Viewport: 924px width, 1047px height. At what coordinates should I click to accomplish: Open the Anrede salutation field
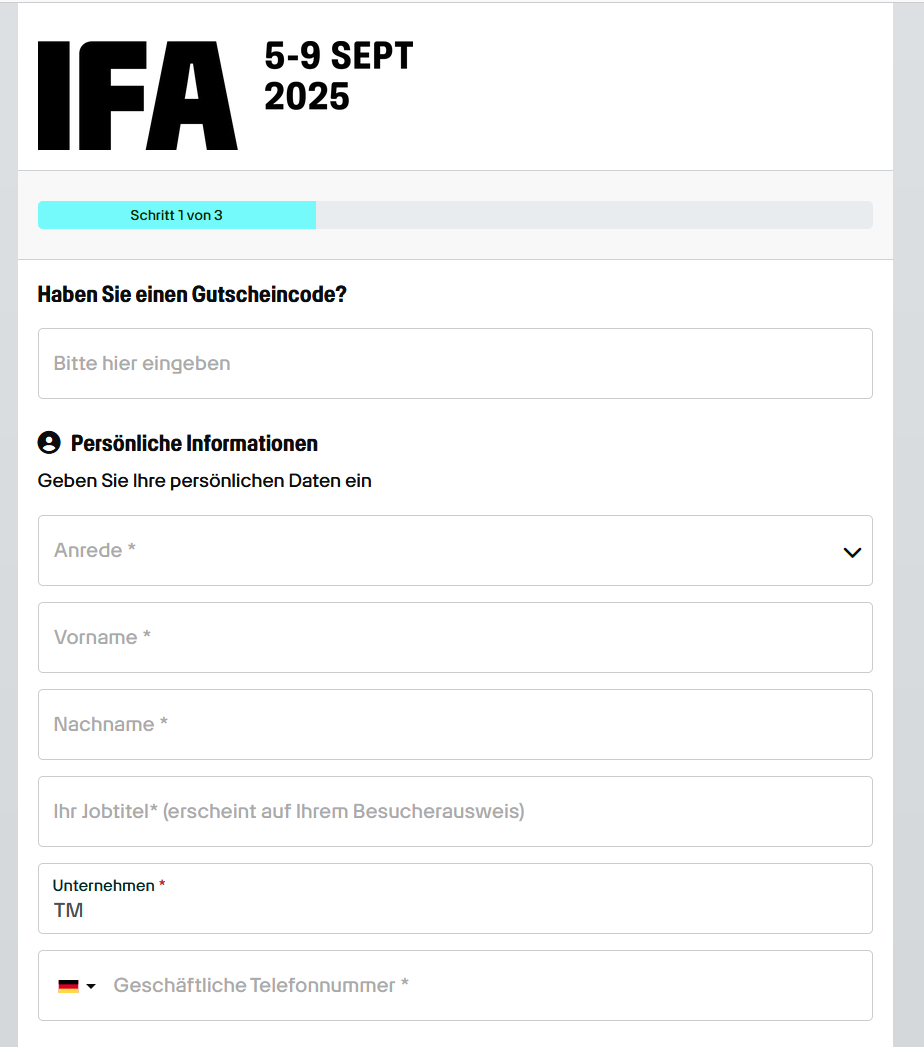440,551
